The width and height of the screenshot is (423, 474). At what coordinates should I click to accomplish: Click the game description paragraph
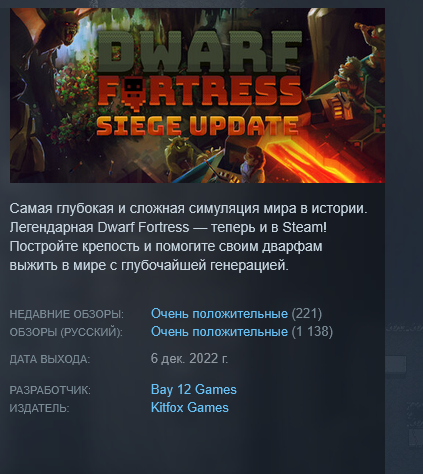pos(188,237)
